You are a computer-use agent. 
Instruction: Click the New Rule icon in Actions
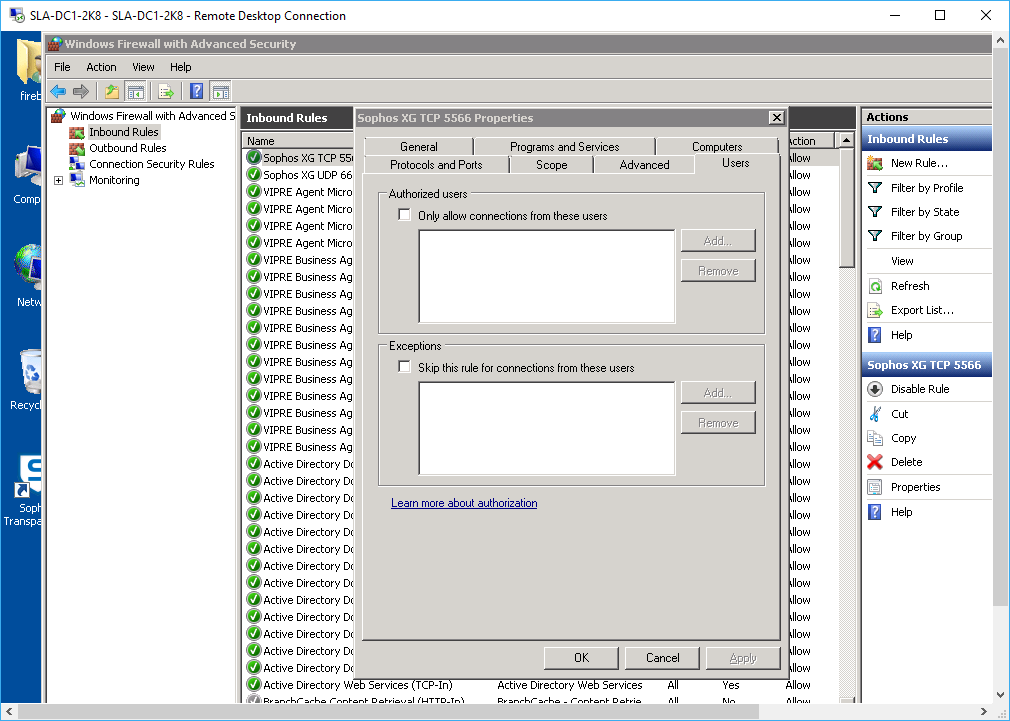(875, 163)
